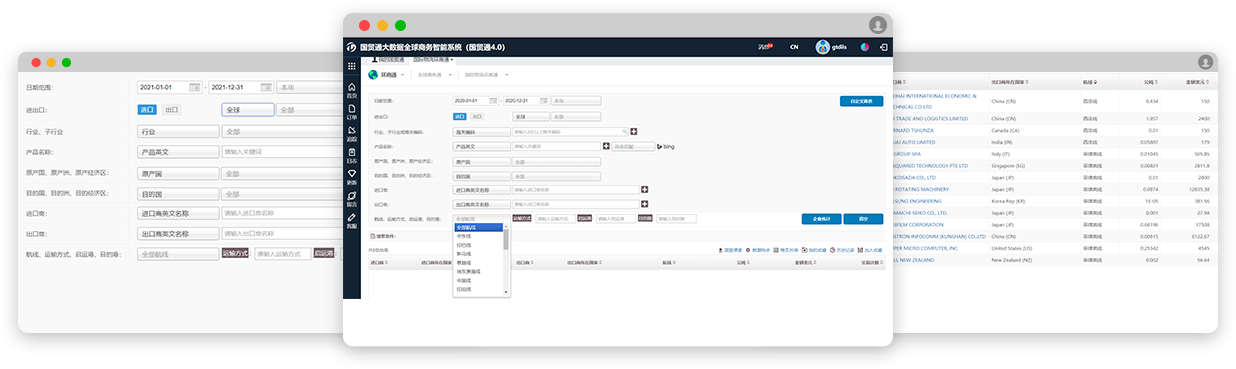Click the colorful theme circle icon
1236x369 pixels.
click(864, 47)
